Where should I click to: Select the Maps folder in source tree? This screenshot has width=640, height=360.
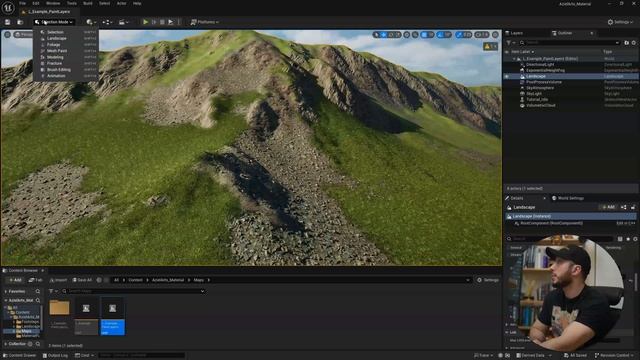coord(26,331)
